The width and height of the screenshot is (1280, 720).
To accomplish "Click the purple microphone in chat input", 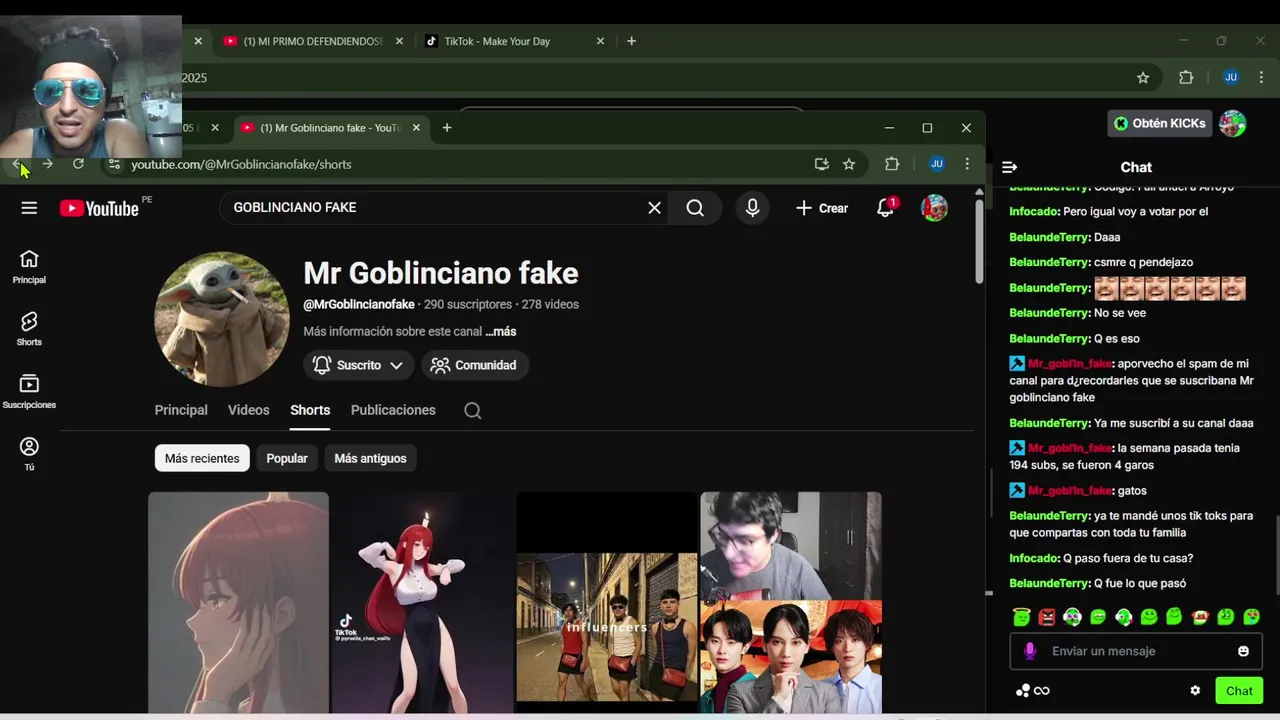I will (1030, 651).
